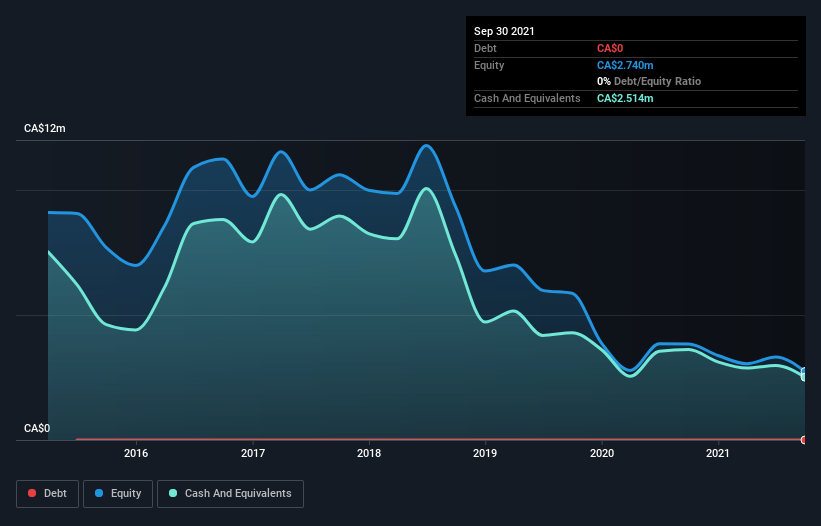Click the 2016 x-axis label
The image size is (821, 526).
pos(136,453)
